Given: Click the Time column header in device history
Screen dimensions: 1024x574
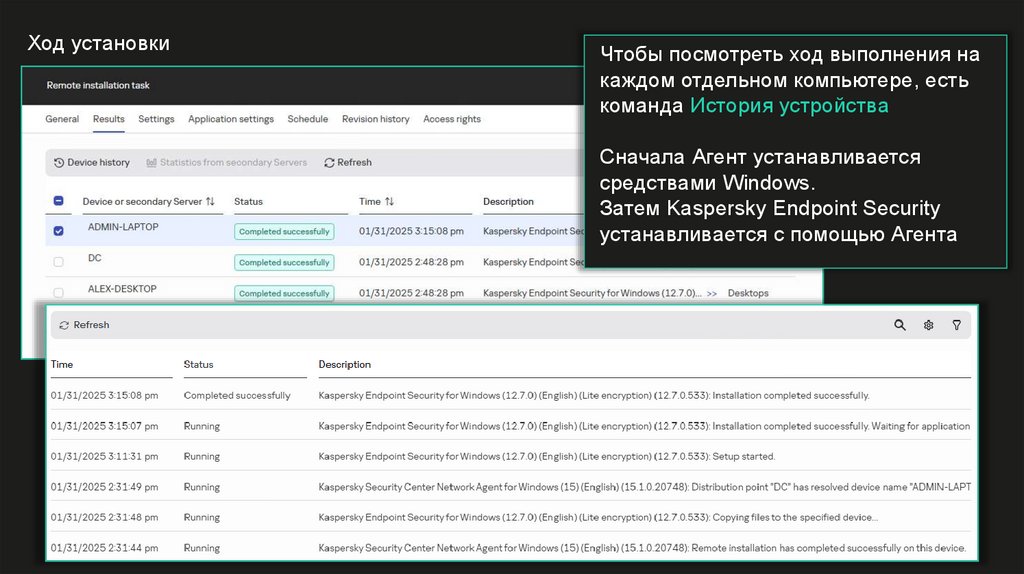Looking at the screenshot, I should click(x=62, y=364).
